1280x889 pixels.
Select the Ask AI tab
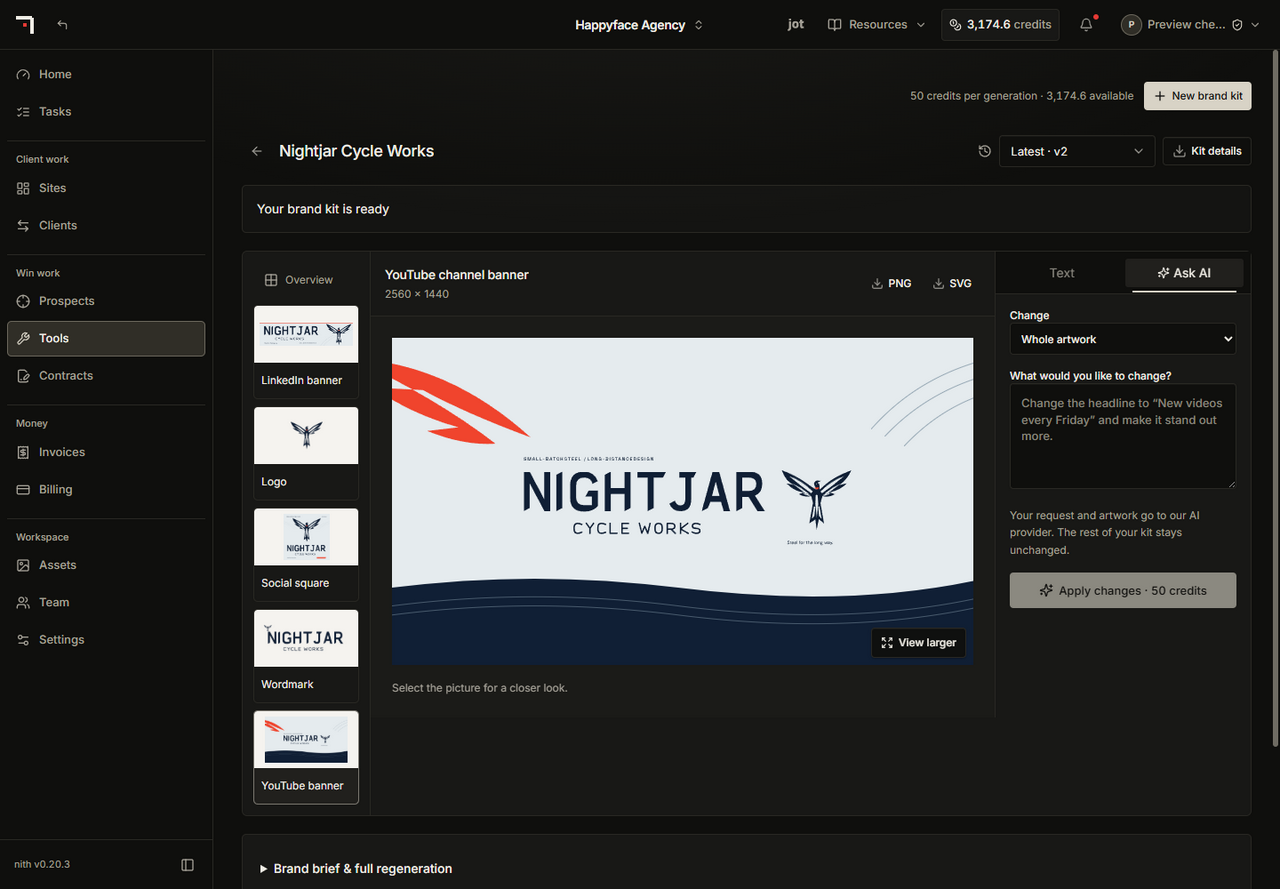pos(1184,273)
